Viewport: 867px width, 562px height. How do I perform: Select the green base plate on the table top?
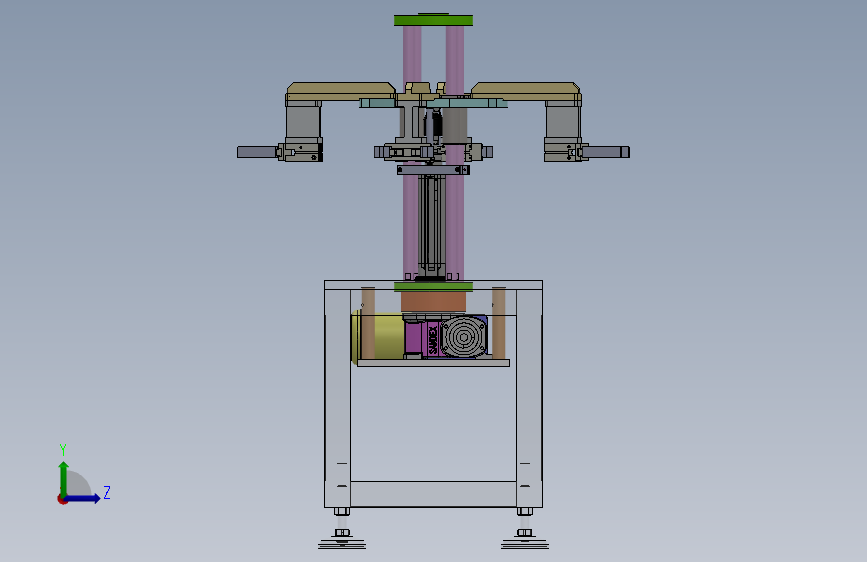coord(434,287)
